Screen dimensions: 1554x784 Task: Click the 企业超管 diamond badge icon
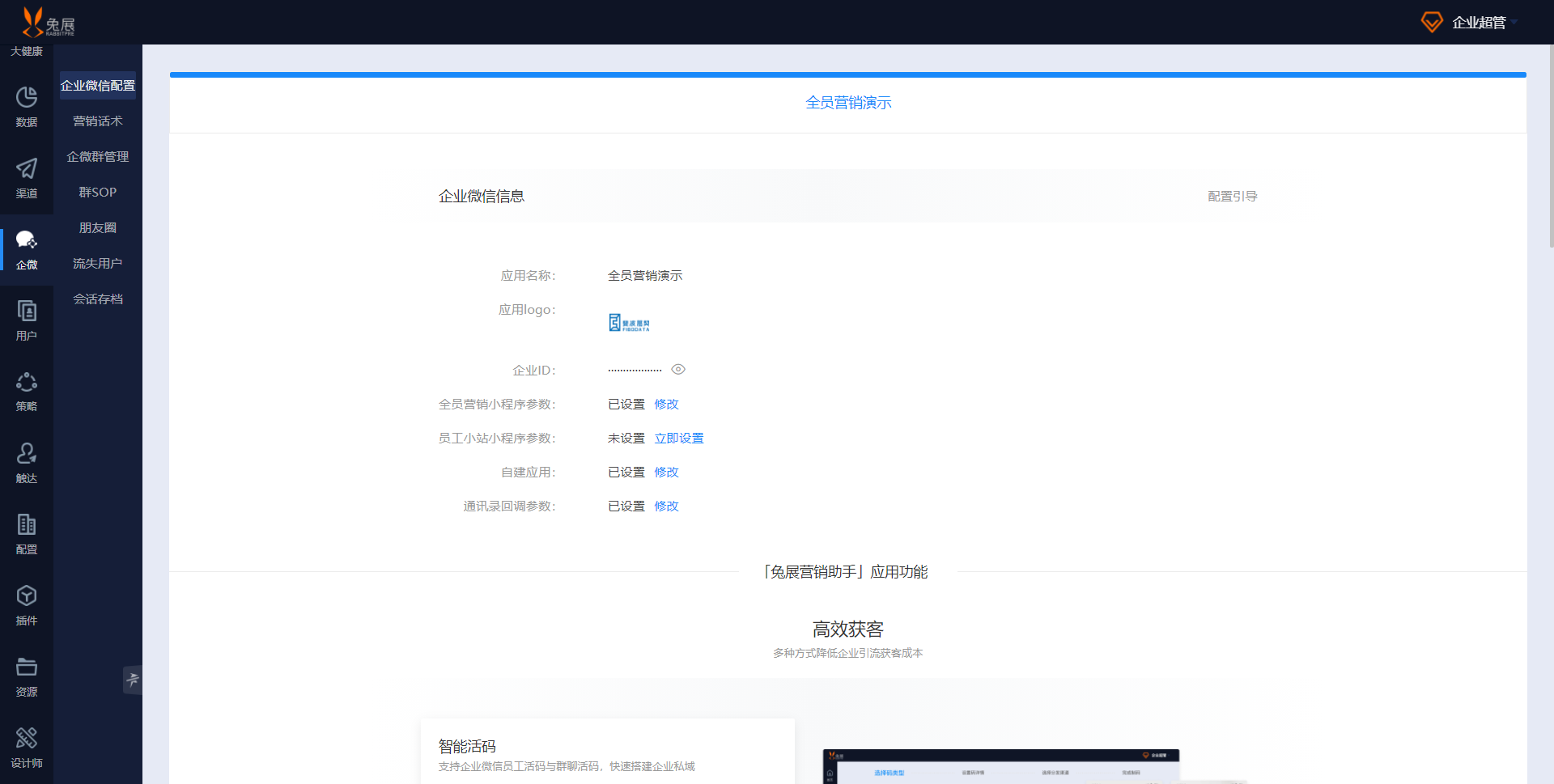[1432, 22]
